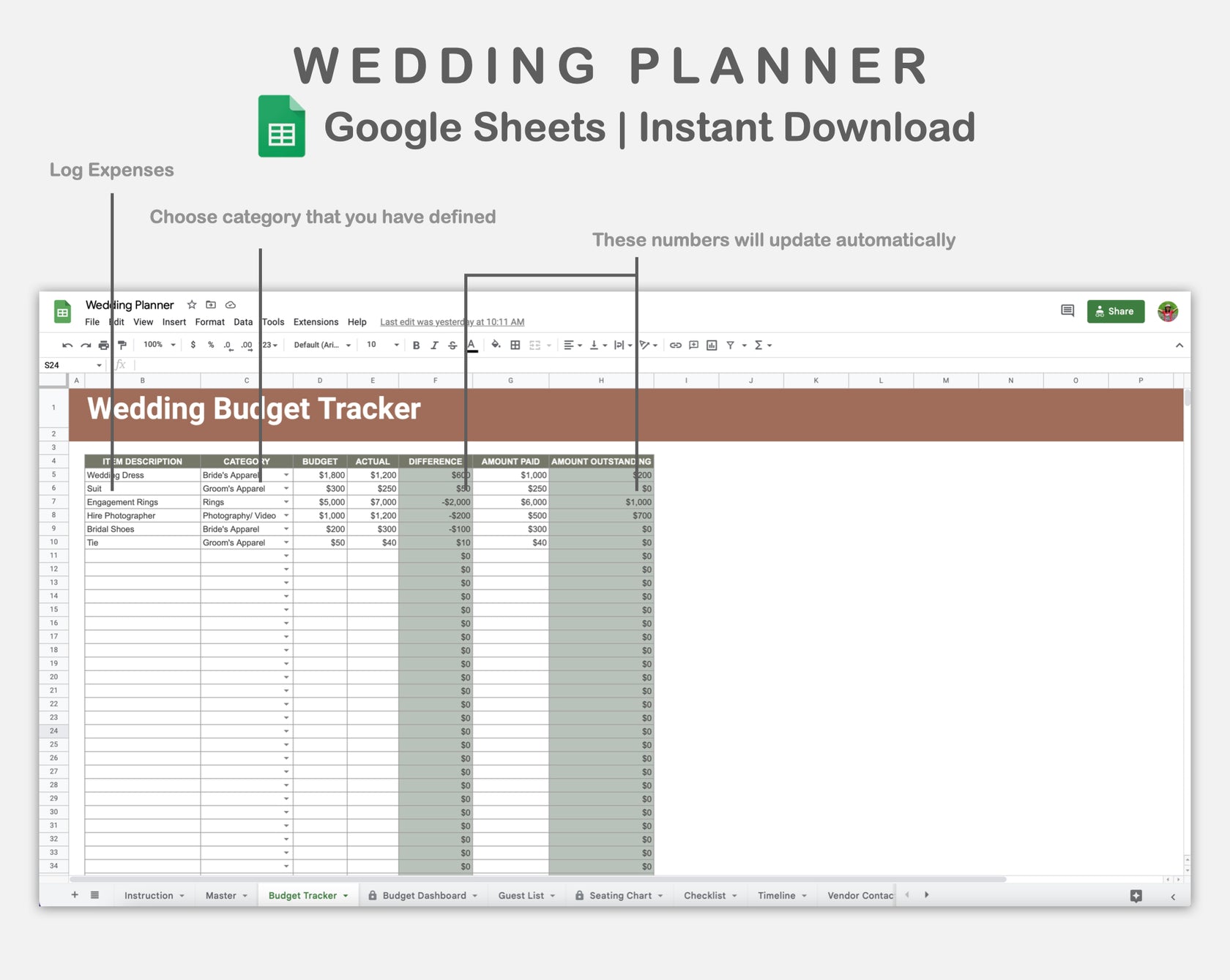The height and width of the screenshot is (980, 1230).
Task: Click the Share button
Action: (x=1115, y=311)
